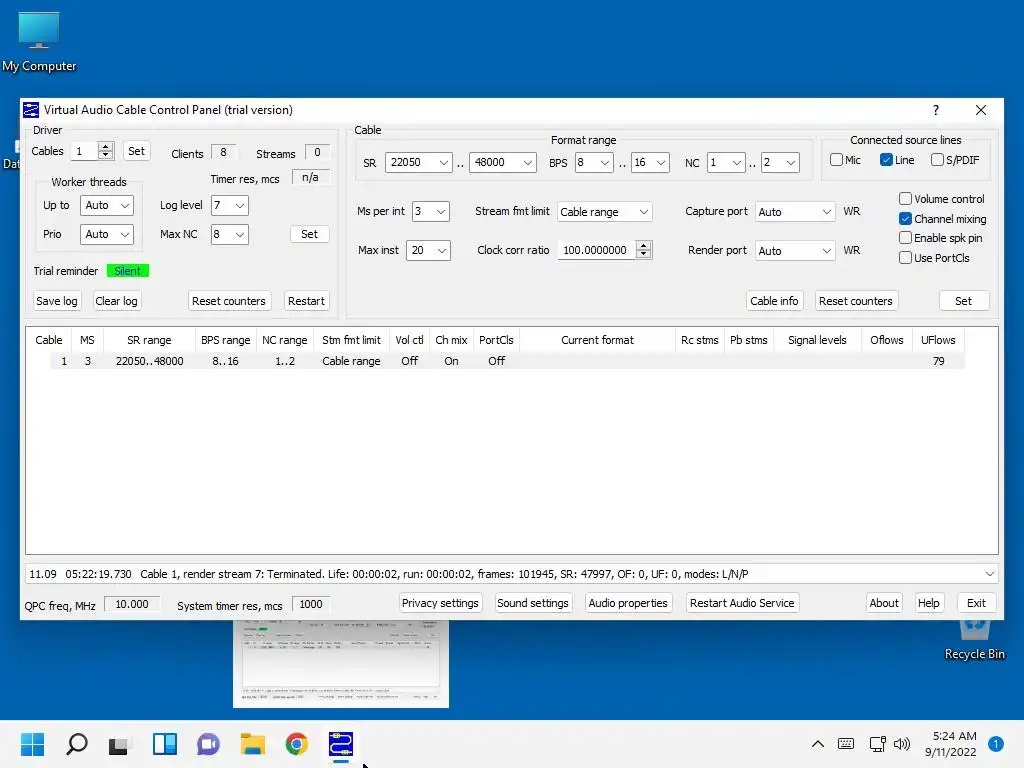Launch Google Chrome from the taskbar
1024x768 pixels.
pyautogui.click(x=296, y=744)
